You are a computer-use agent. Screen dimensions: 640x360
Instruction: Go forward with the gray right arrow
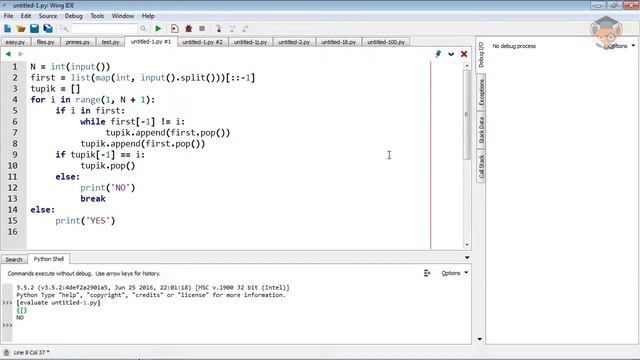pyautogui.click(x=20, y=54)
